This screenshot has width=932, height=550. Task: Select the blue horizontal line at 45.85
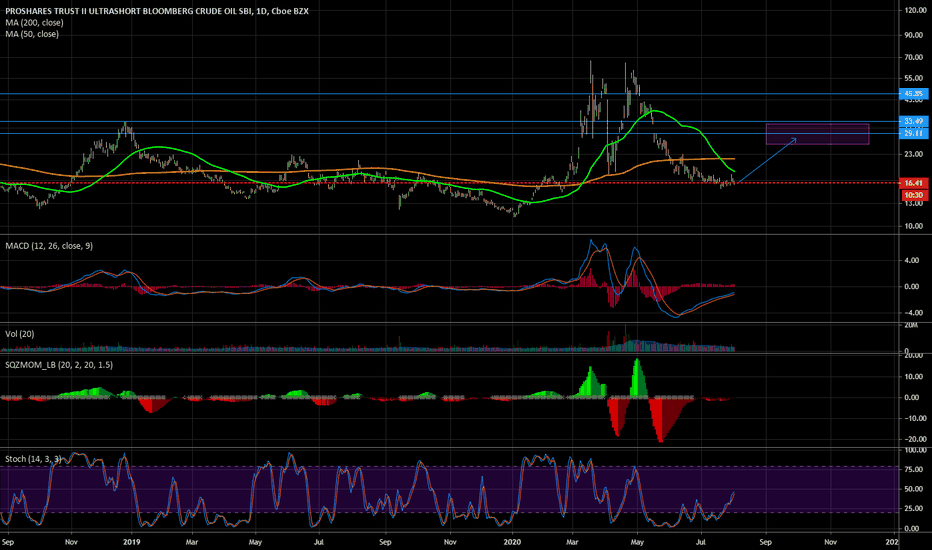pyautogui.click(x=449, y=94)
